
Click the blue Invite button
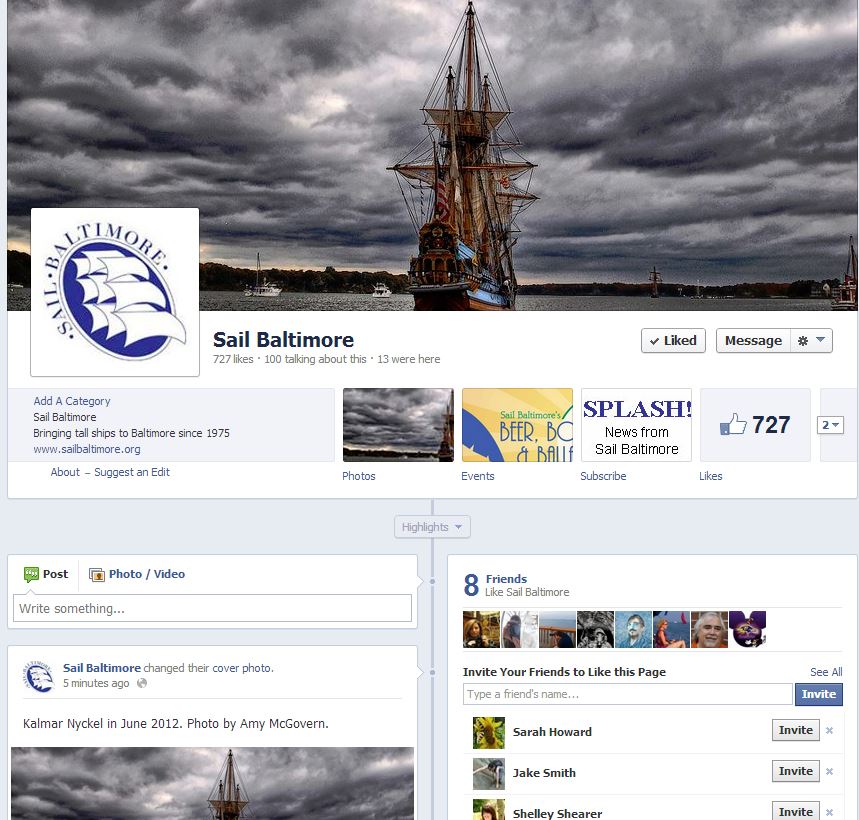click(x=818, y=694)
